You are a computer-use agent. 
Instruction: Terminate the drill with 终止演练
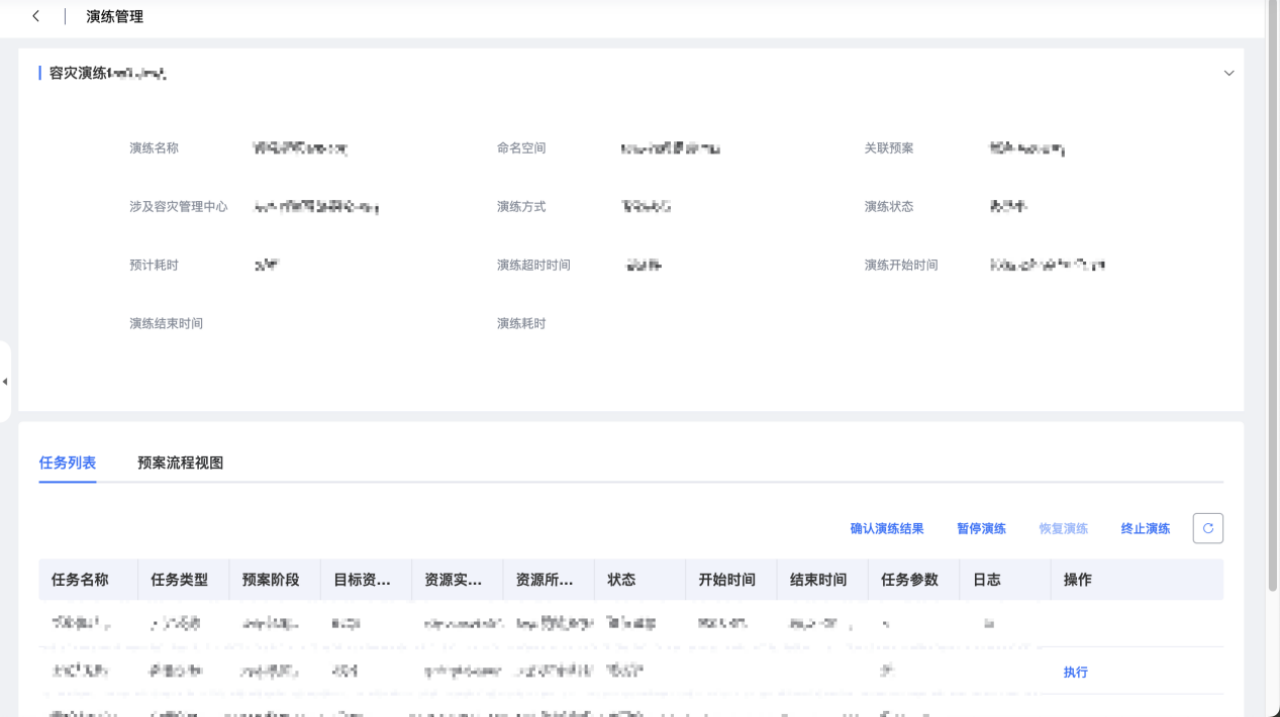(1145, 529)
